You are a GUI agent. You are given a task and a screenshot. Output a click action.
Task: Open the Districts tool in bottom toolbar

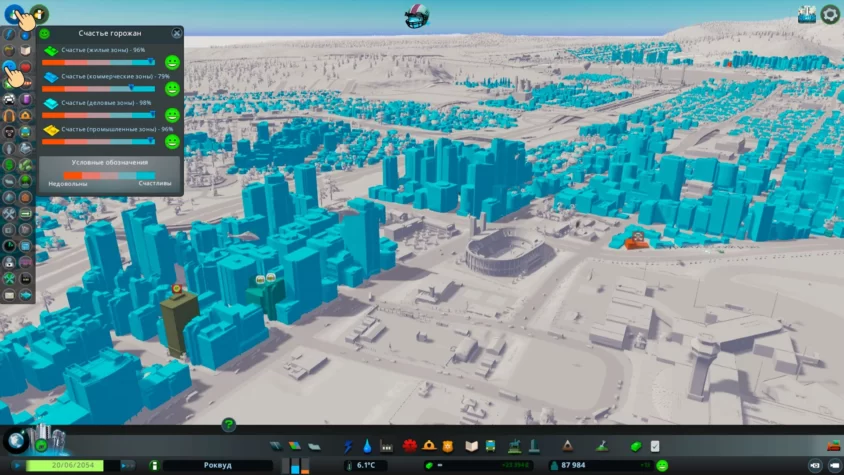(x=314, y=446)
